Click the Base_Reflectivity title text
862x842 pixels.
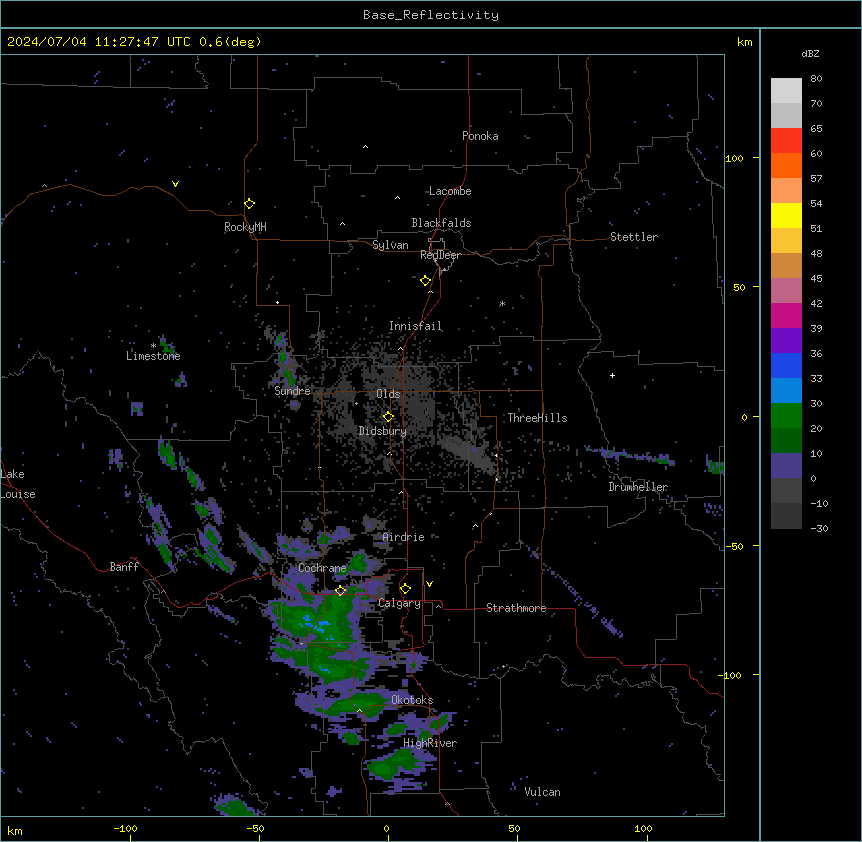coord(431,15)
